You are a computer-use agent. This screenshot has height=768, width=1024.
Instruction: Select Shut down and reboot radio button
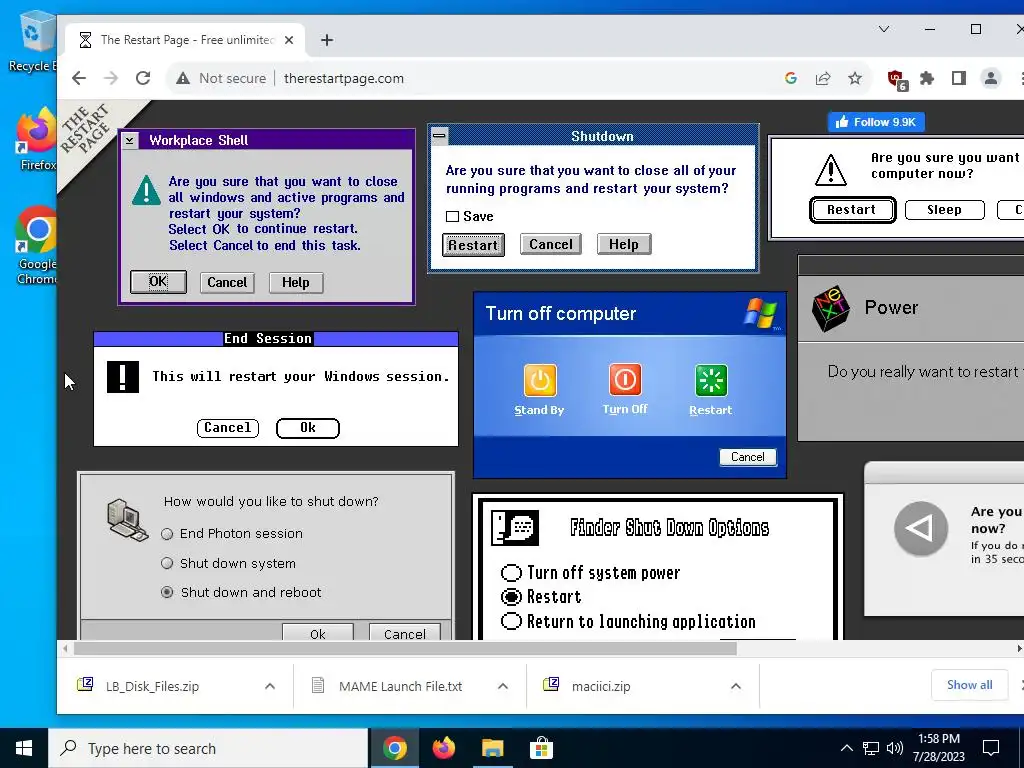[167, 592]
